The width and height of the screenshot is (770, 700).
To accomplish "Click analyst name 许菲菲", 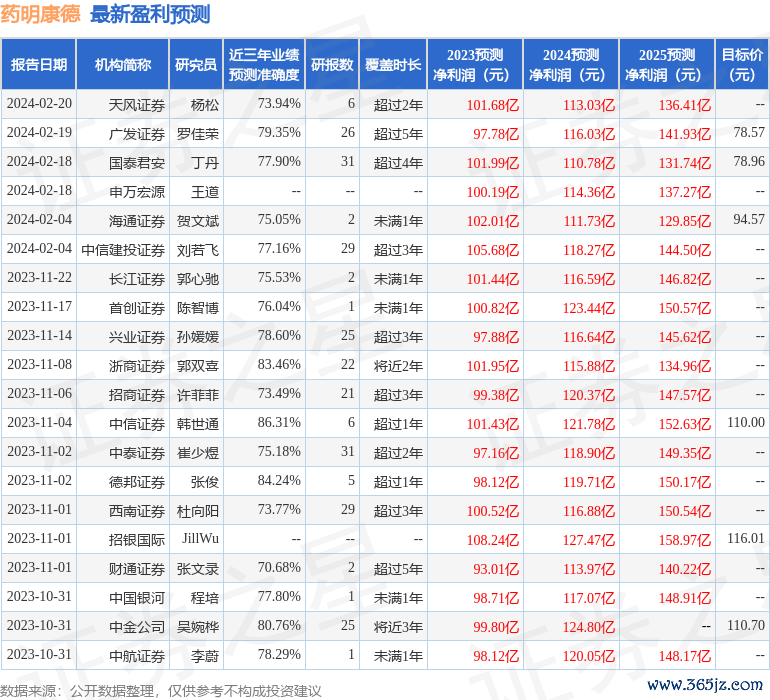I will tap(198, 394).
